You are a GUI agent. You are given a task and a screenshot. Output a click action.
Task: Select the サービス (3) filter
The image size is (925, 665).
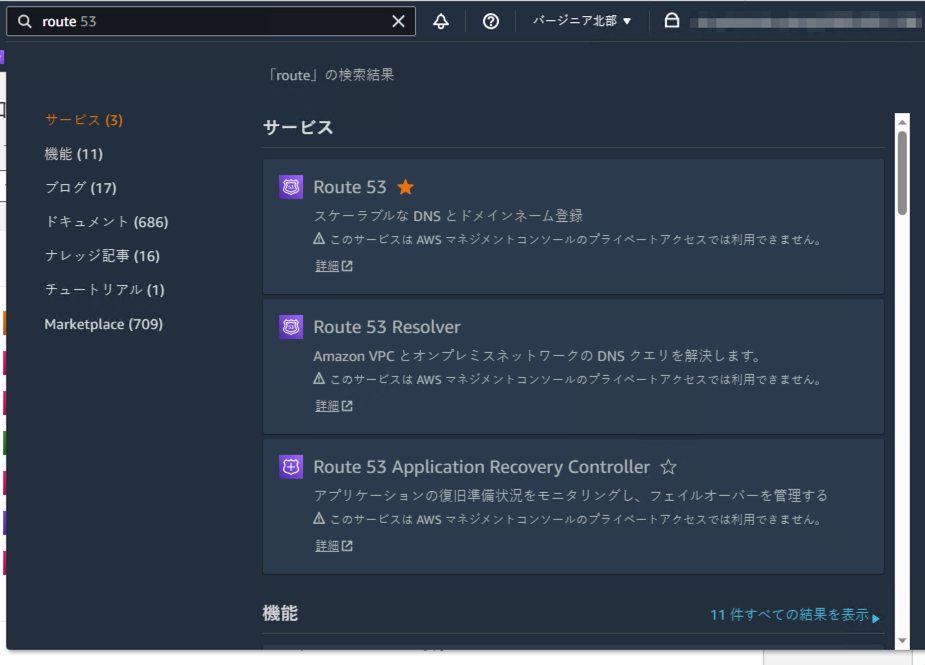pyautogui.click(x=84, y=120)
